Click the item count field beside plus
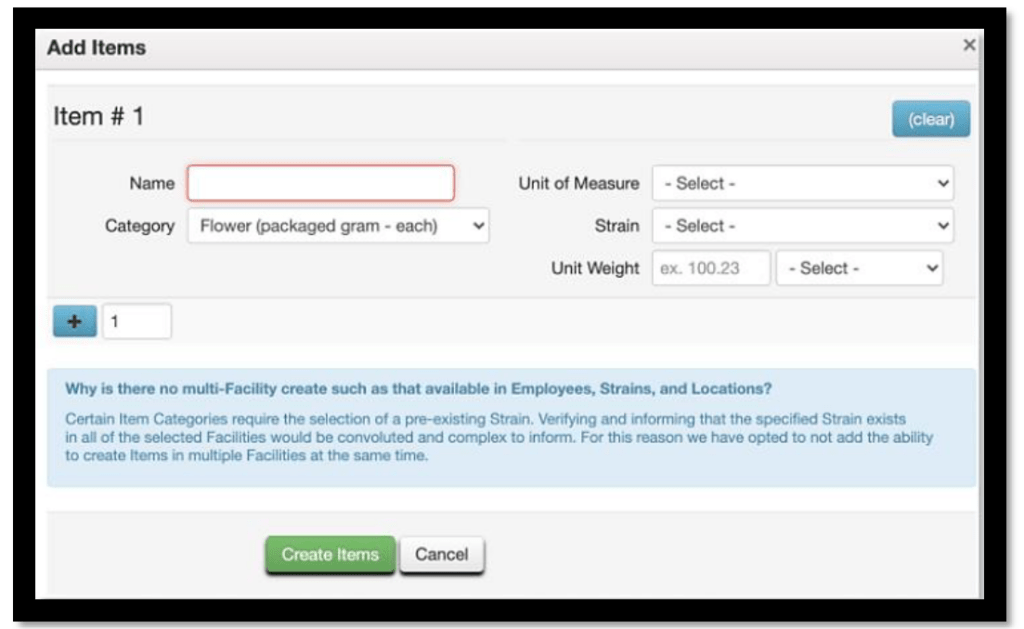This screenshot has height=629, width=1024. pos(137,322)
